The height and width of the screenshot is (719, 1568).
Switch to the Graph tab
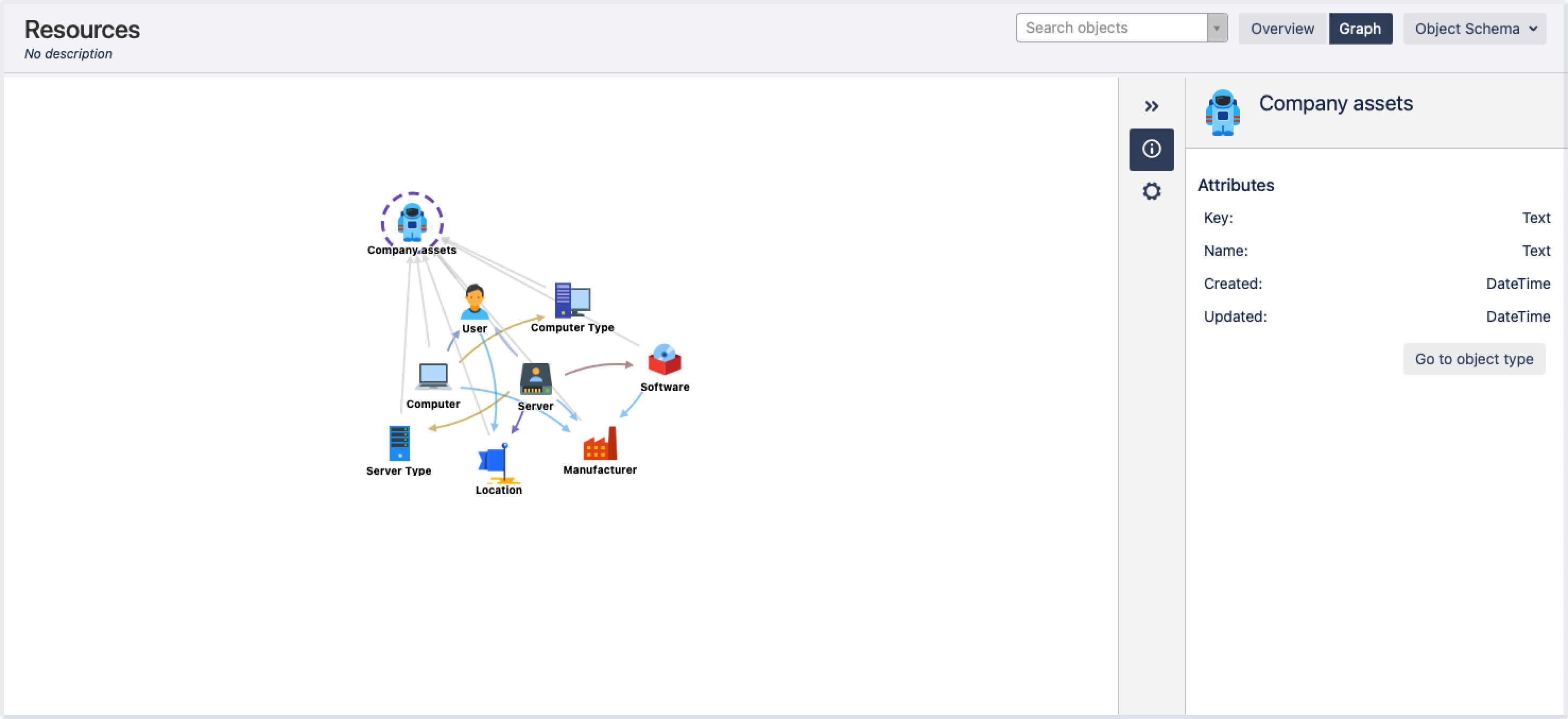pos(1360,29)
